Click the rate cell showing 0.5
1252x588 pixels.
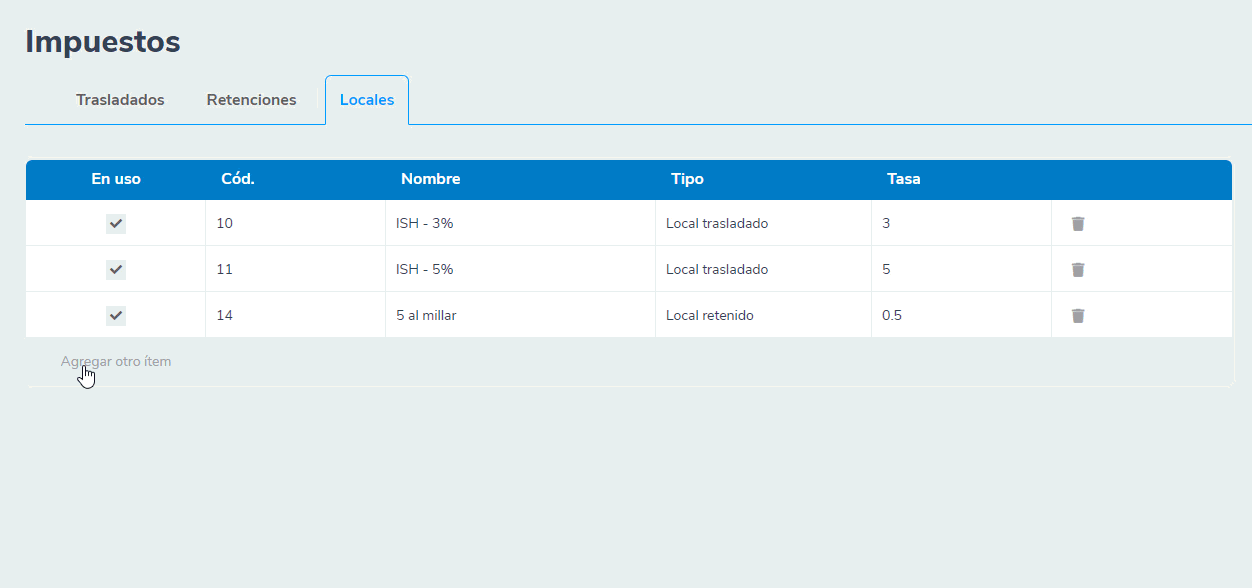(960, 316)
